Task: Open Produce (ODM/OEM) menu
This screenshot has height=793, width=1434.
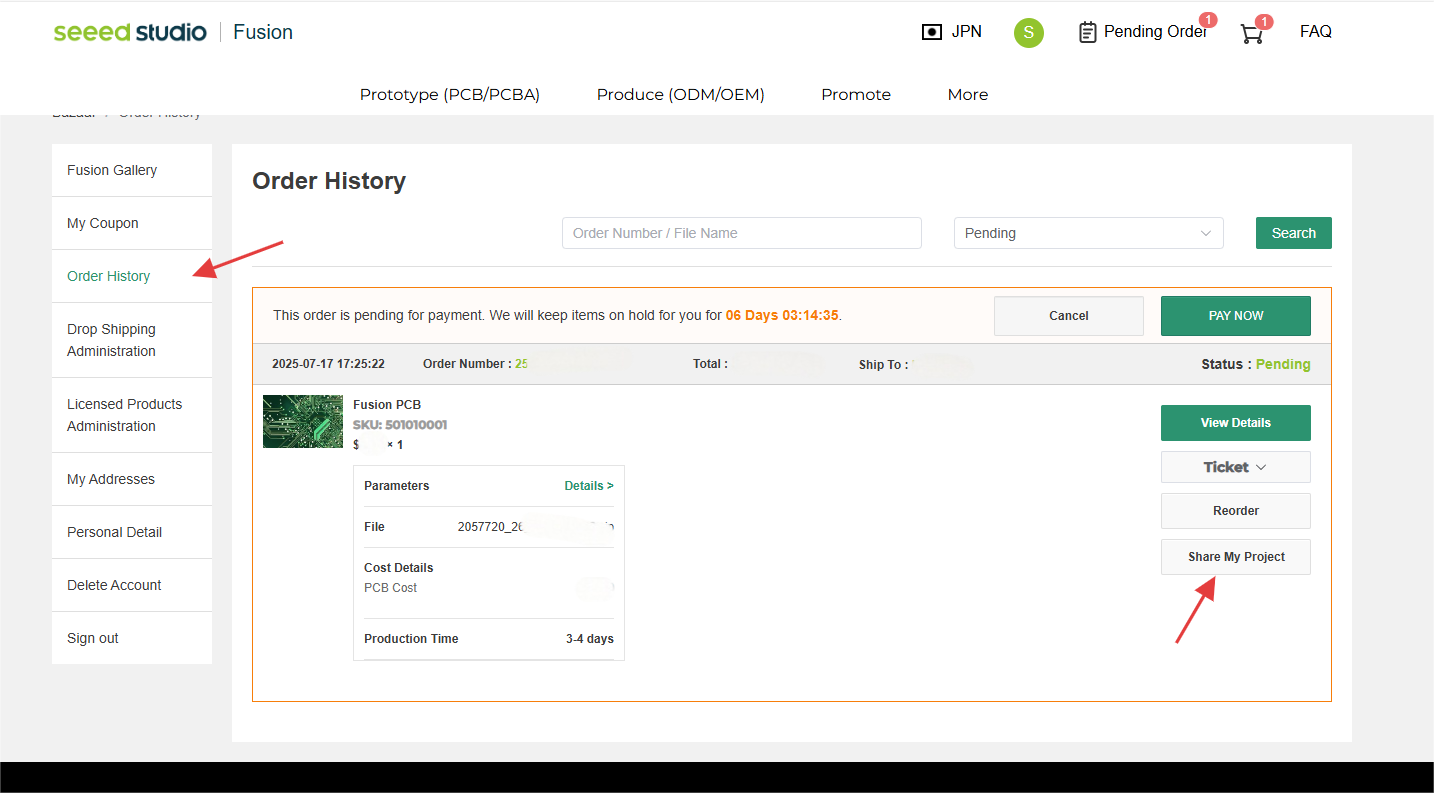Action: (x=680, y=95)
